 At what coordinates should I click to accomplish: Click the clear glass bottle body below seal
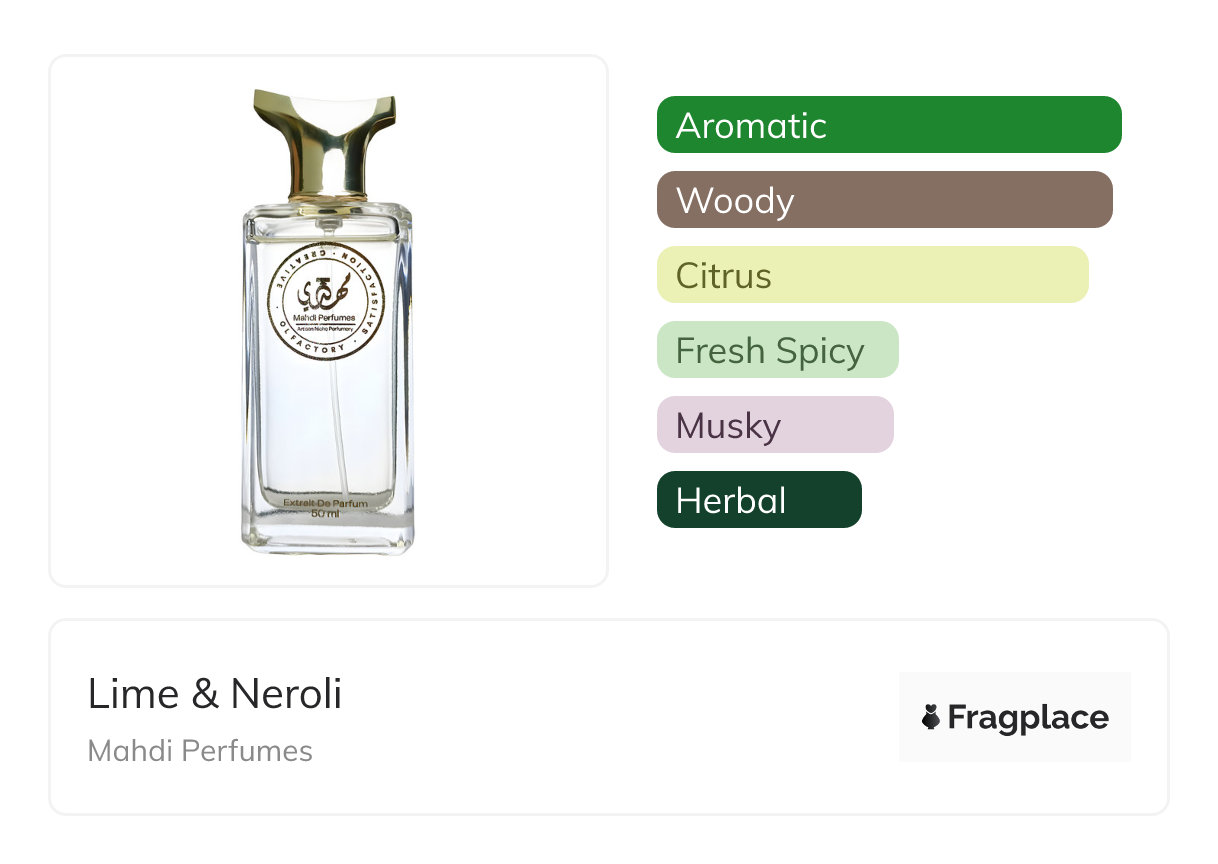300,430
